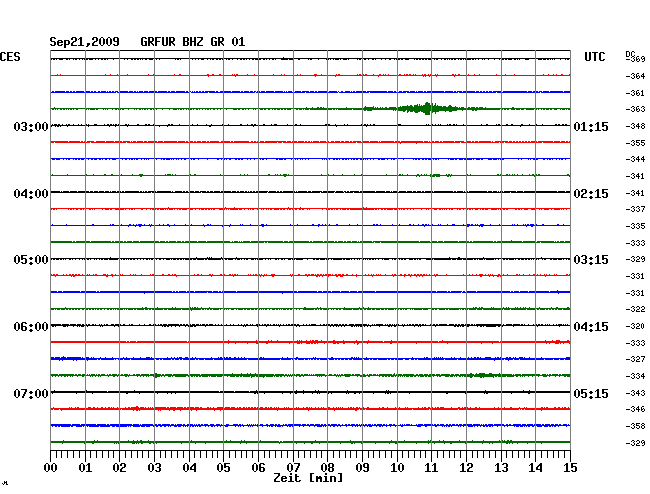Click the DC offset value -355
Viewport: 650px width, 494px height.
[x=635, y=143]
